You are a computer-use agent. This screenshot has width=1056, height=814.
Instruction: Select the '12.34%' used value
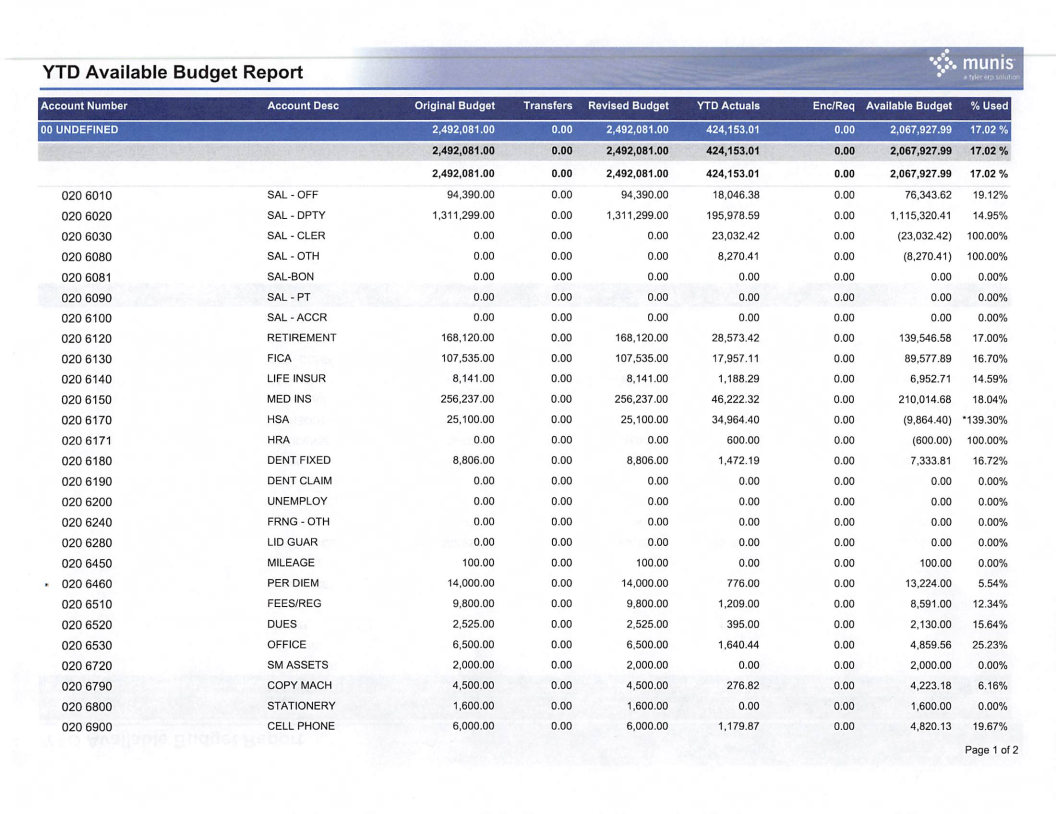(x=990, y=604)
